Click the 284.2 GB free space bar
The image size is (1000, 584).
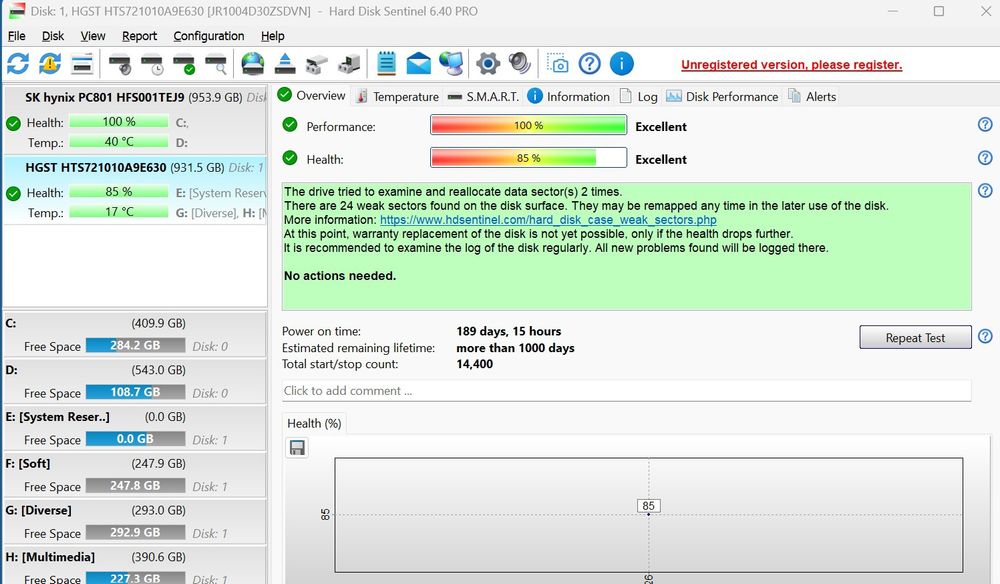(135, 346)
